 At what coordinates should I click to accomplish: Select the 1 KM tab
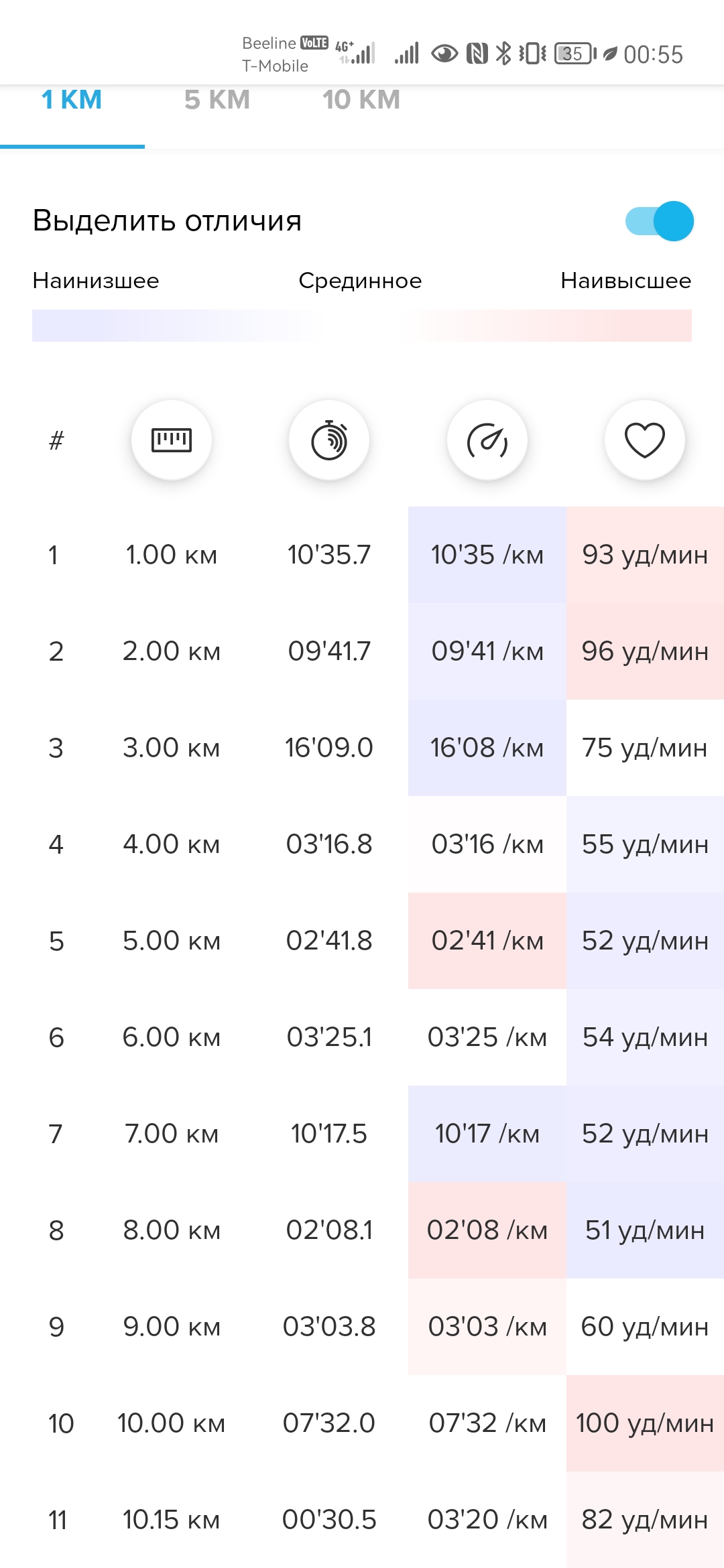(x=72, y=101)
